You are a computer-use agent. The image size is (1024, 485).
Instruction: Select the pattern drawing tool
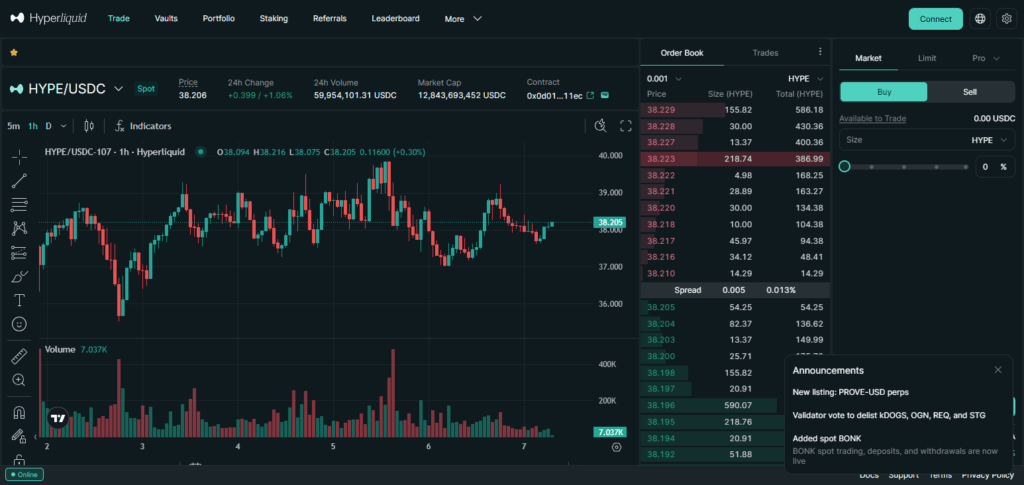[x=20, y=228]
